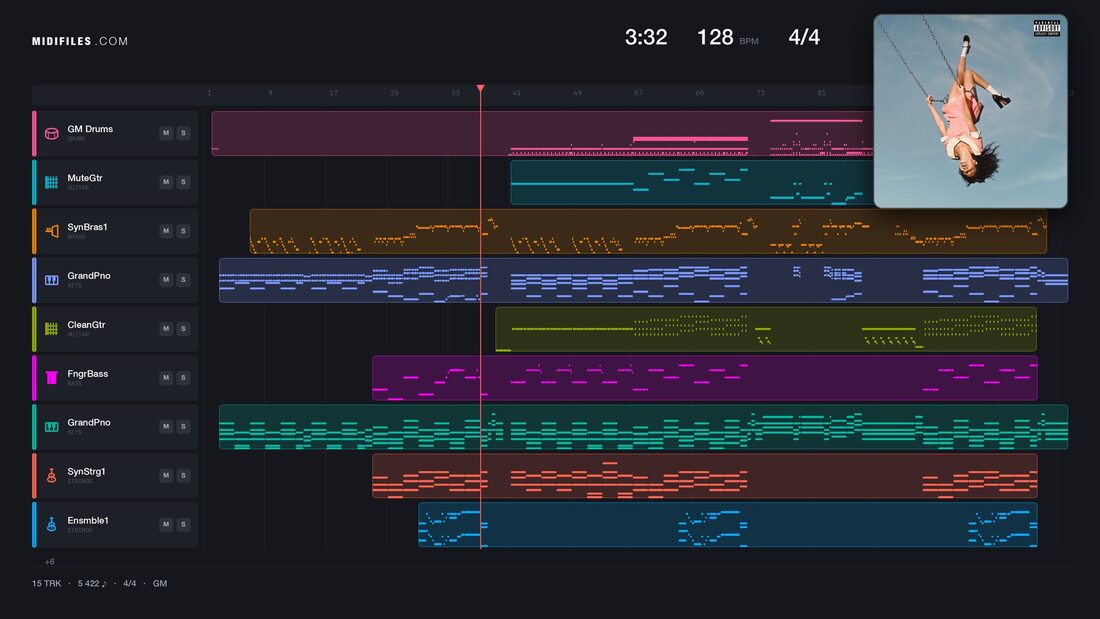
Task: Select the FngrBass track name
Action: [x=88, y=374]
